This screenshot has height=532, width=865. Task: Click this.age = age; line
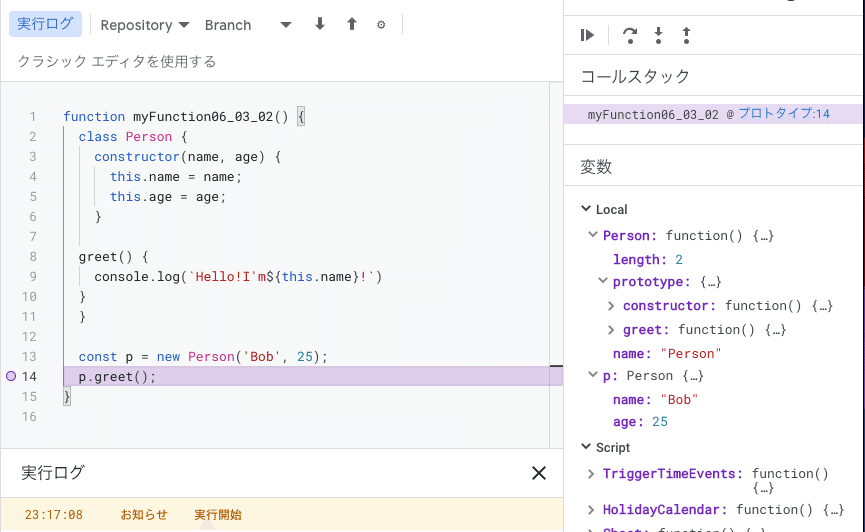(x=168, y=196)
